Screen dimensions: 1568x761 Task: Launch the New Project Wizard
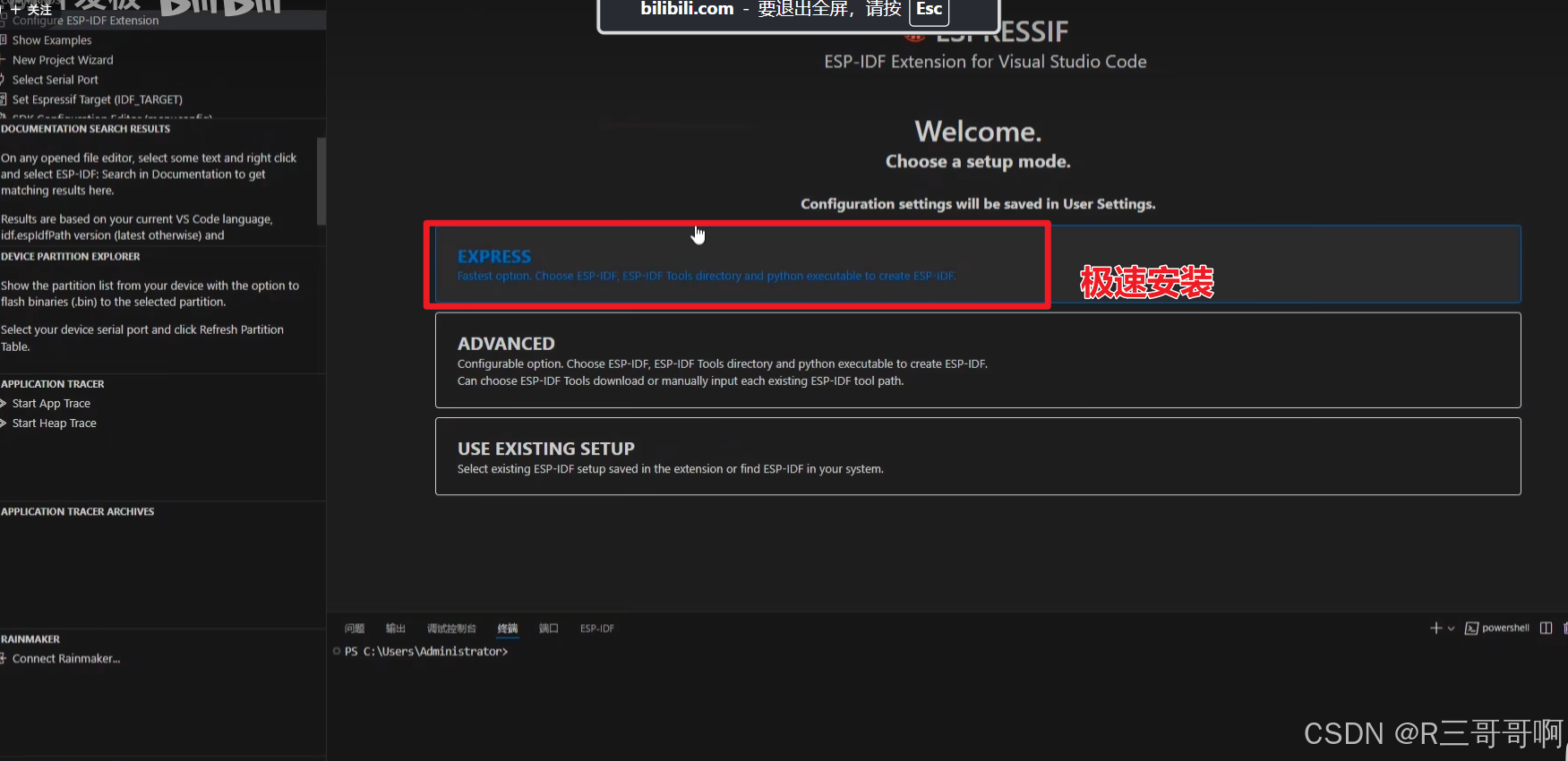(x=63, y=60)
